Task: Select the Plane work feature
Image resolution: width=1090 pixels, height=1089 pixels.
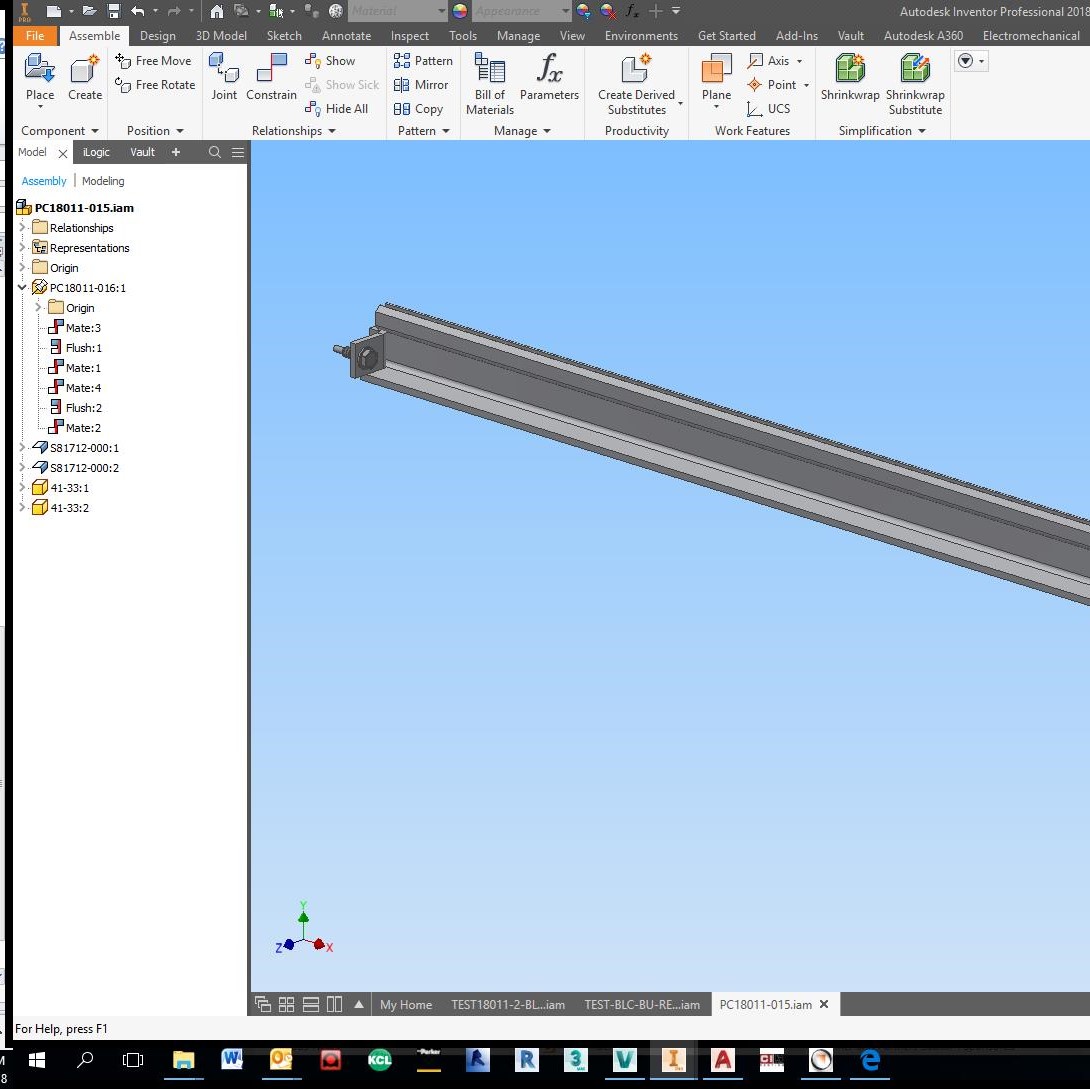Action: 716,79
